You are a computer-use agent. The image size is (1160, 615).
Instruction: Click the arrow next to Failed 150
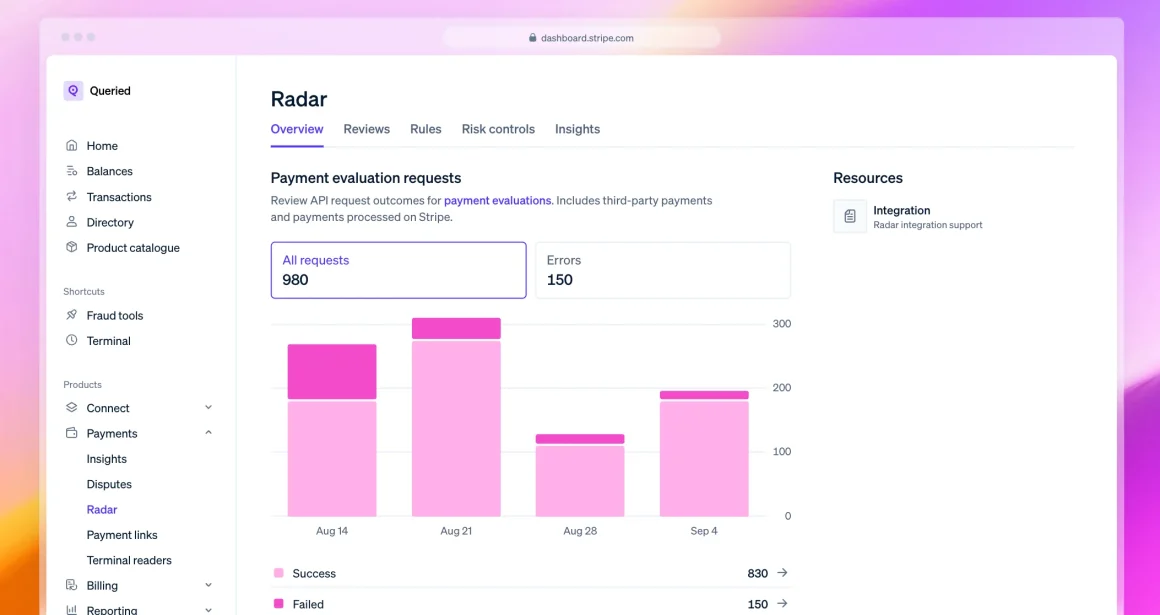tap(783, 604)
